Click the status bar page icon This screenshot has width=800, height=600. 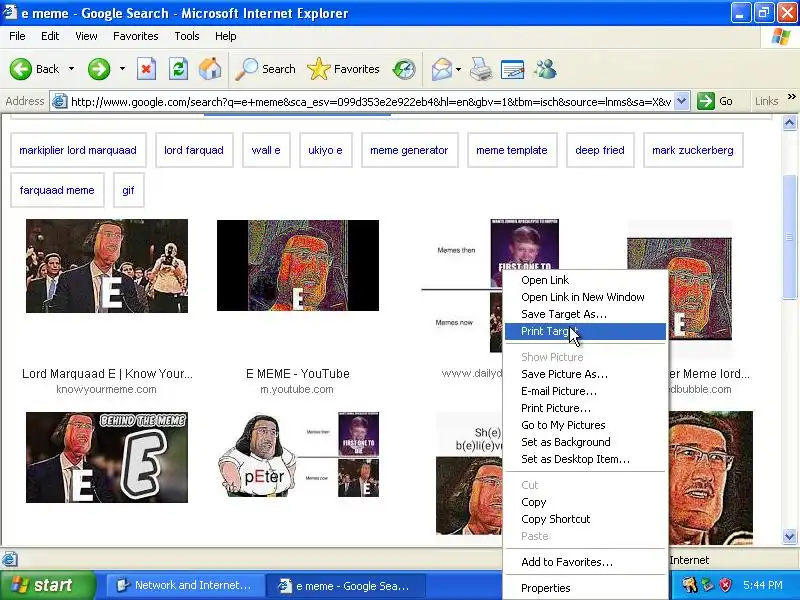click(10, 559)
